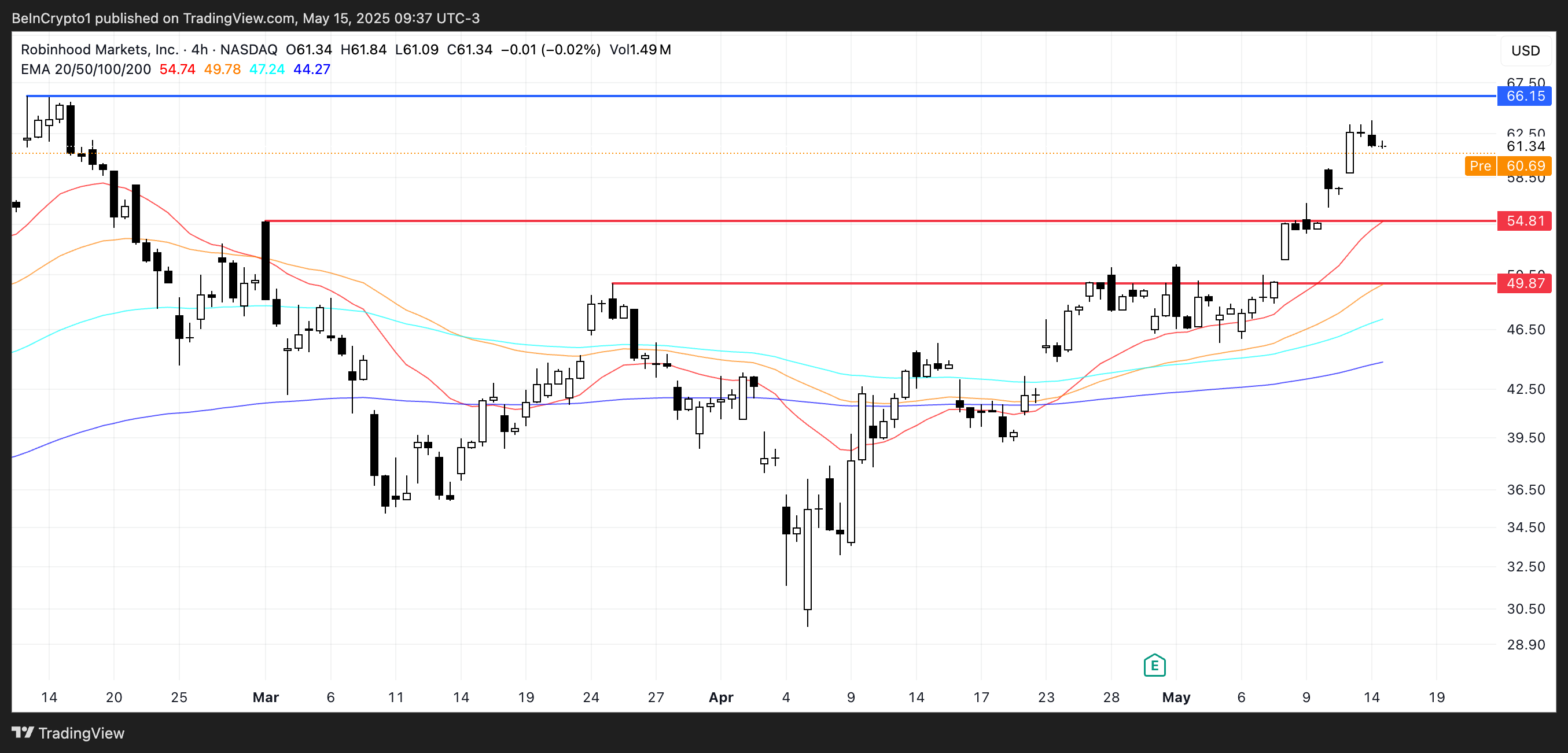Click the Vol1.49M volume readout
Viewport: 1568px width, 753px height.
coord(641,49)
